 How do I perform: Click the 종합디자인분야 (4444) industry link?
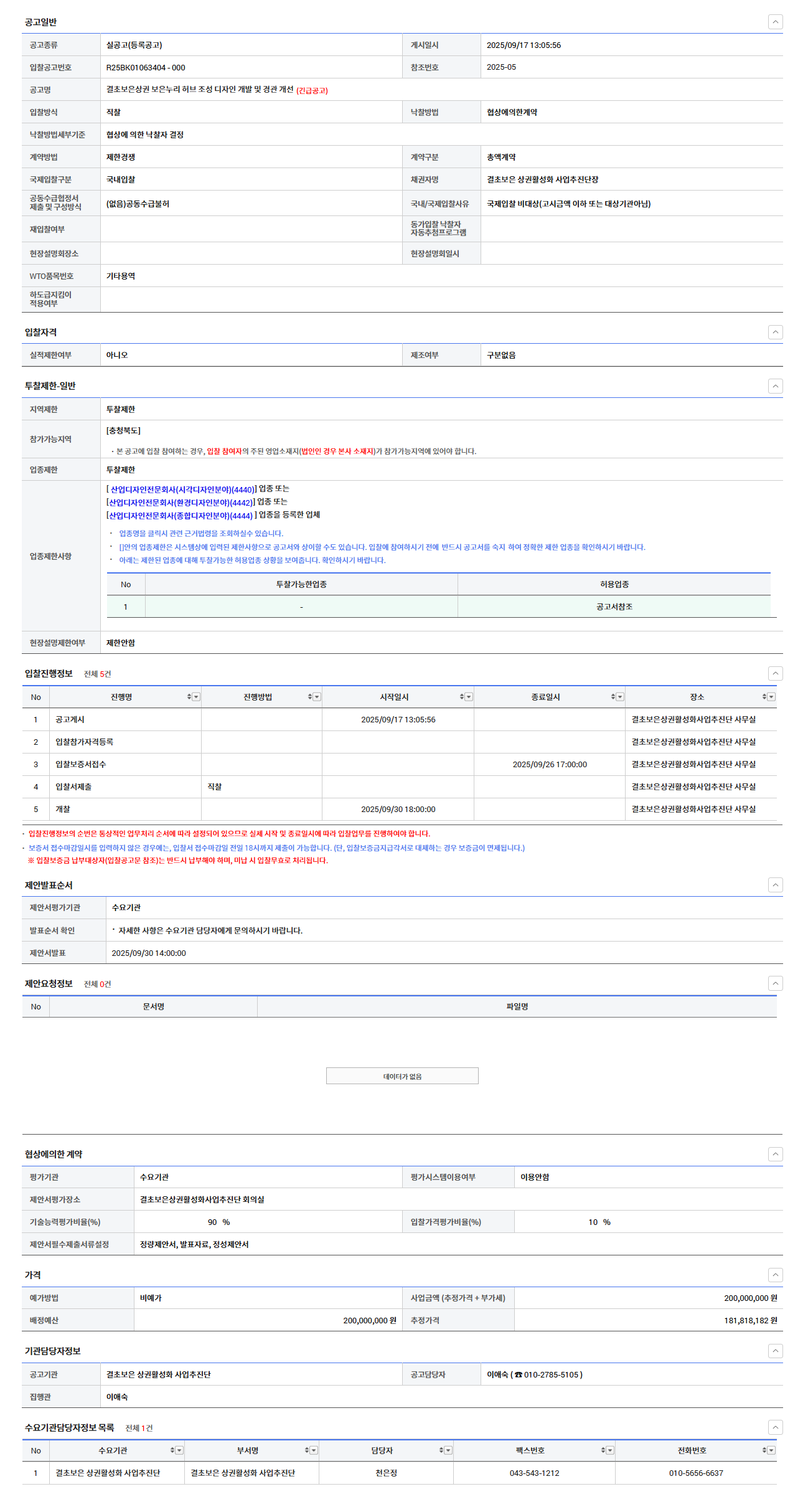[x=181, y=516]
